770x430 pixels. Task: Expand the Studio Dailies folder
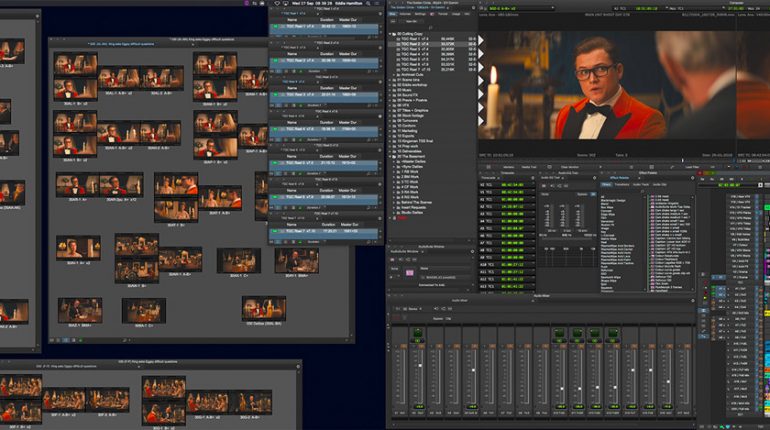tap(394, 213)
